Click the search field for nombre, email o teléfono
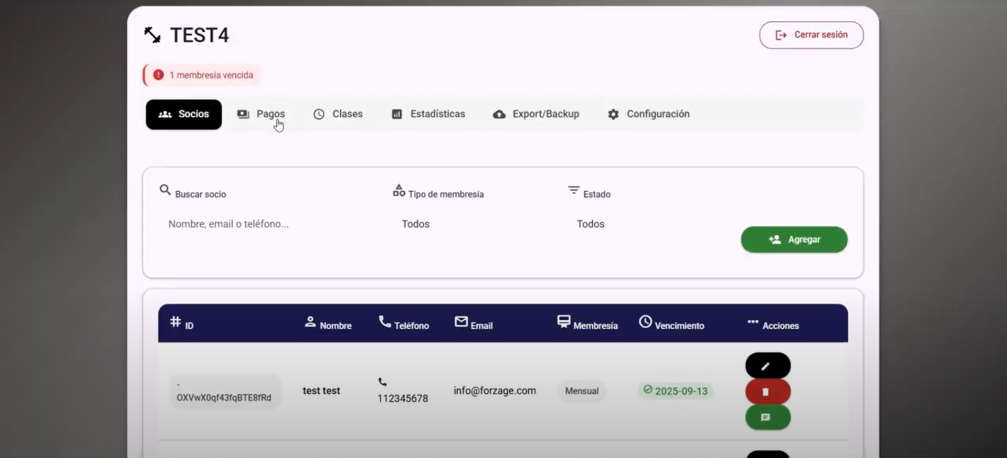The width and height of the screenshot is (1007, 458). pos(260,224)
